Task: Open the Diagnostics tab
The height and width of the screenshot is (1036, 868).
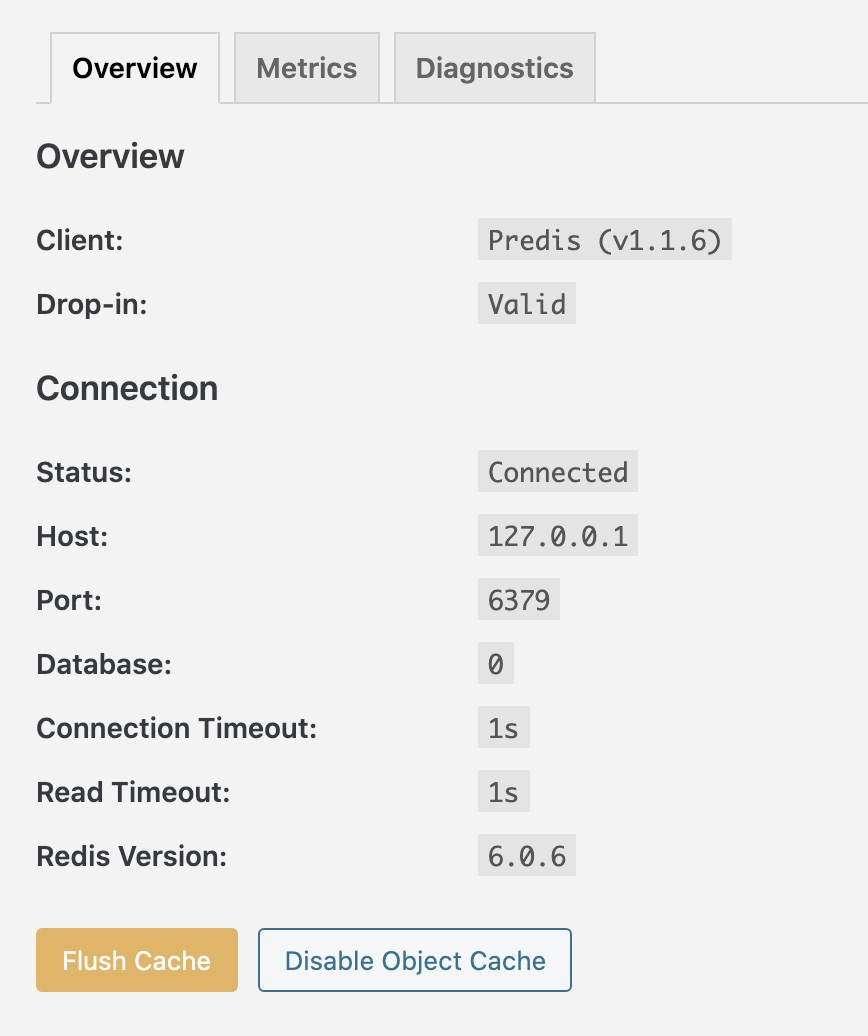Action: [x=495, y=67]
